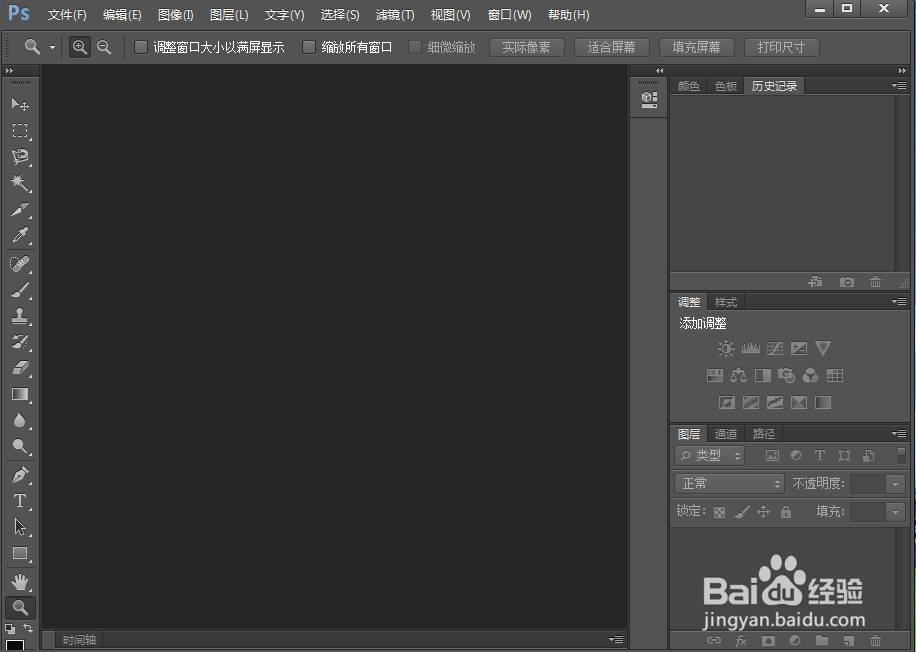The height and width of the screenshot is (652, 916).
Task: Open the 填充 fill dropdown arrow
Action: click(x=895, y=512)
